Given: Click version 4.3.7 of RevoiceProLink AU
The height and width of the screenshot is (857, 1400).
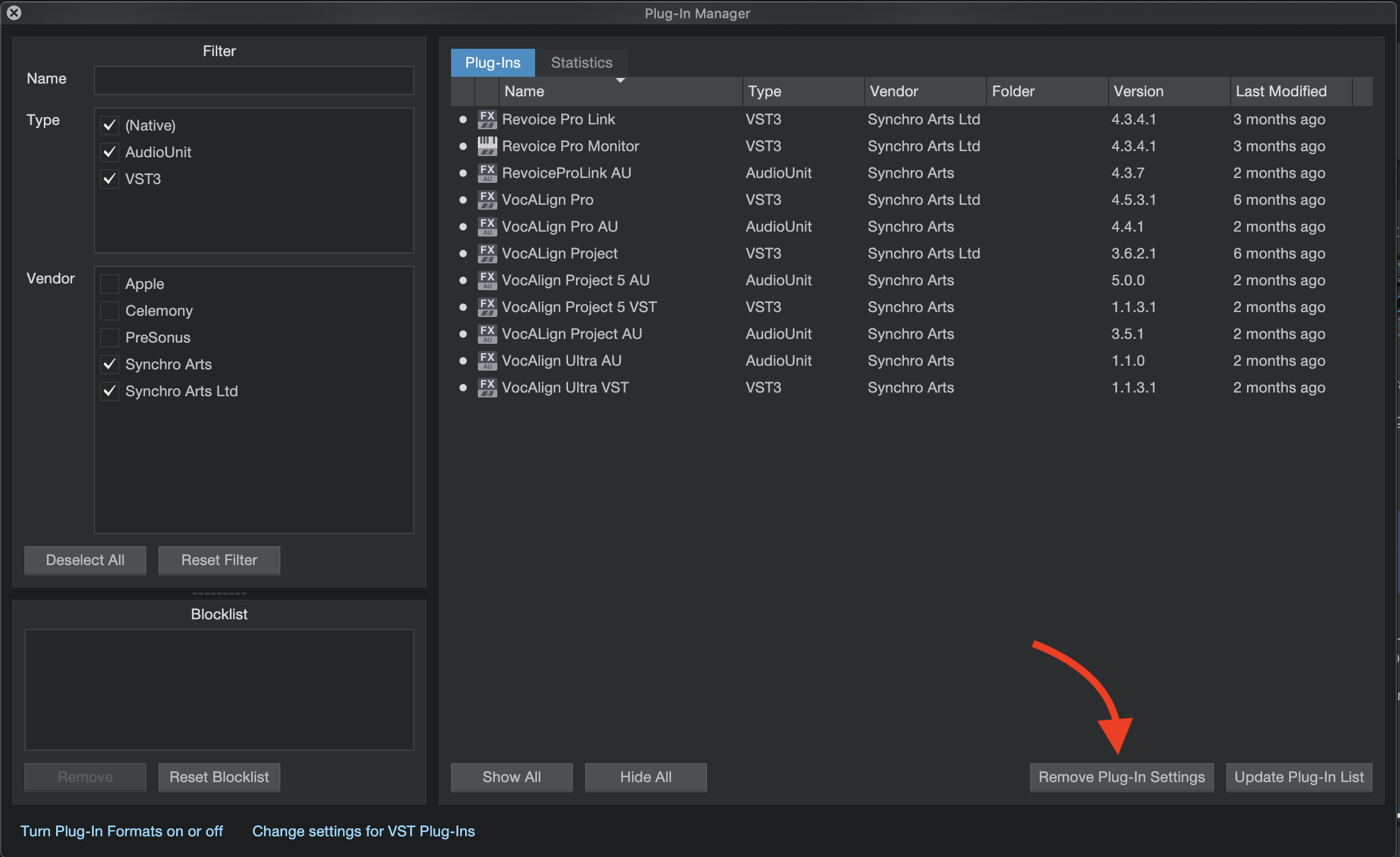Looking at the screenshot, I should (x=1128, y=173).
